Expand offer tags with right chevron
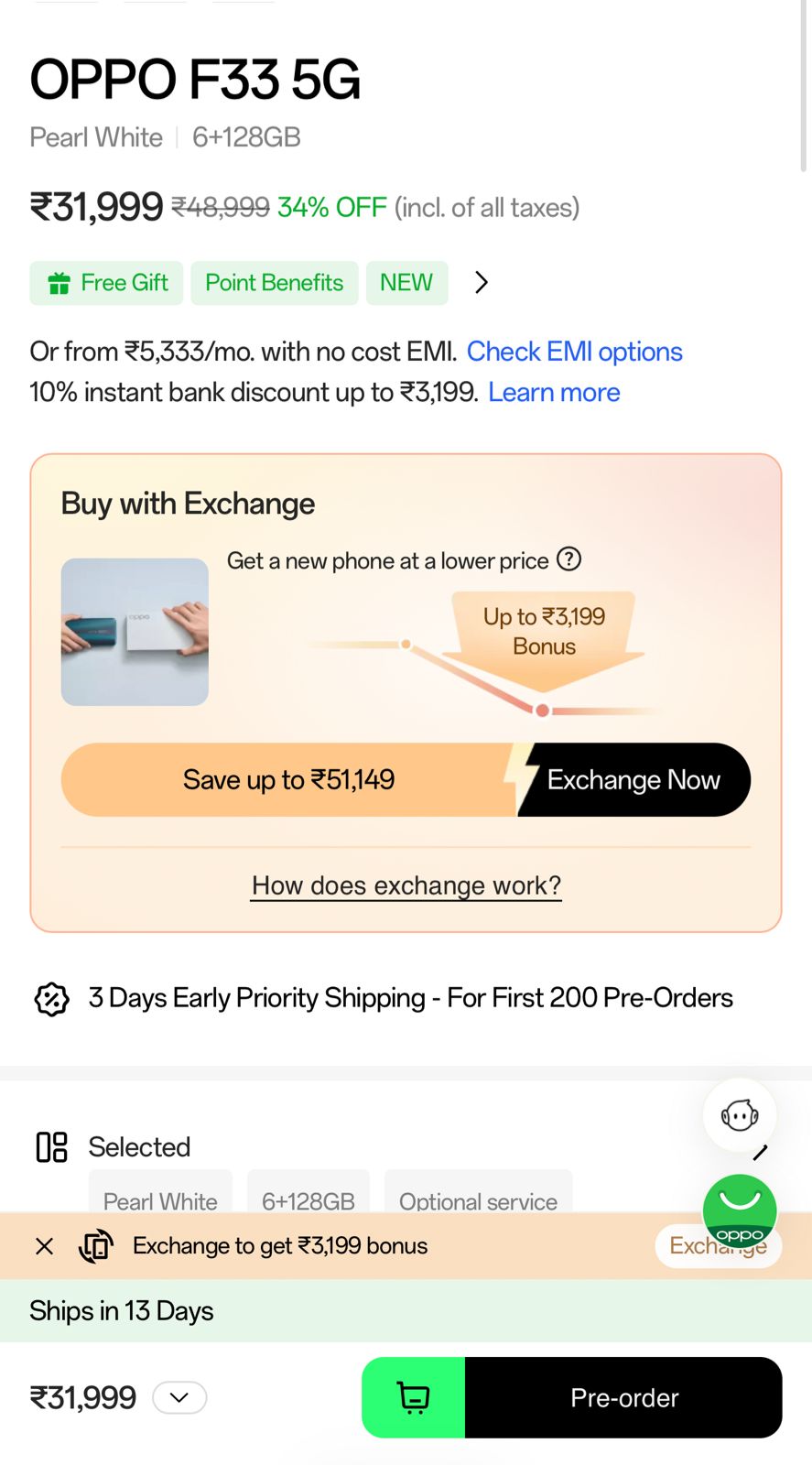The image size is (812, 1465). [x=482, y=283]
